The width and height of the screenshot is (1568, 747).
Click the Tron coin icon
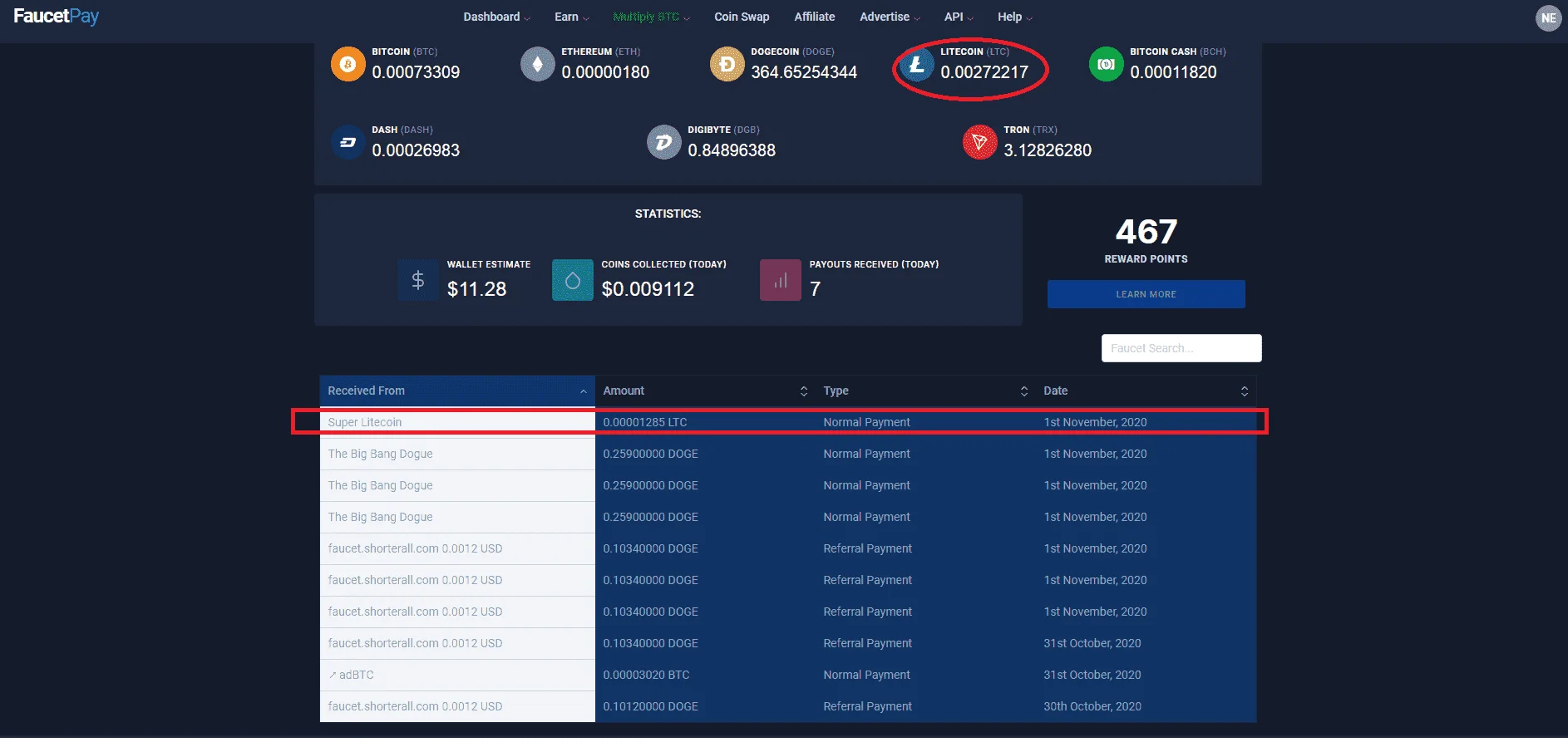[979, 142]
